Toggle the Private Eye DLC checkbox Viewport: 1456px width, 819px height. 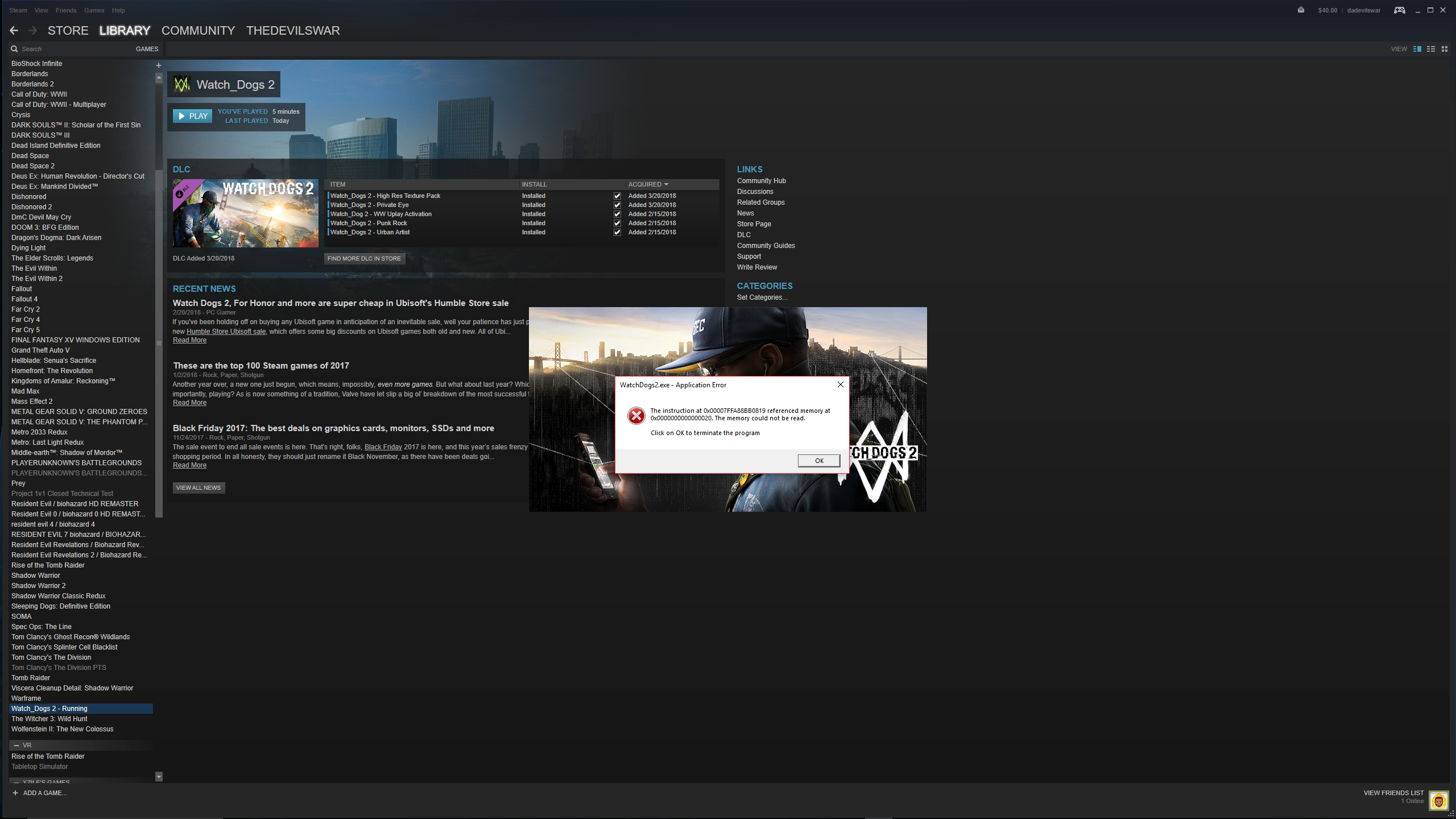[617, 205]
